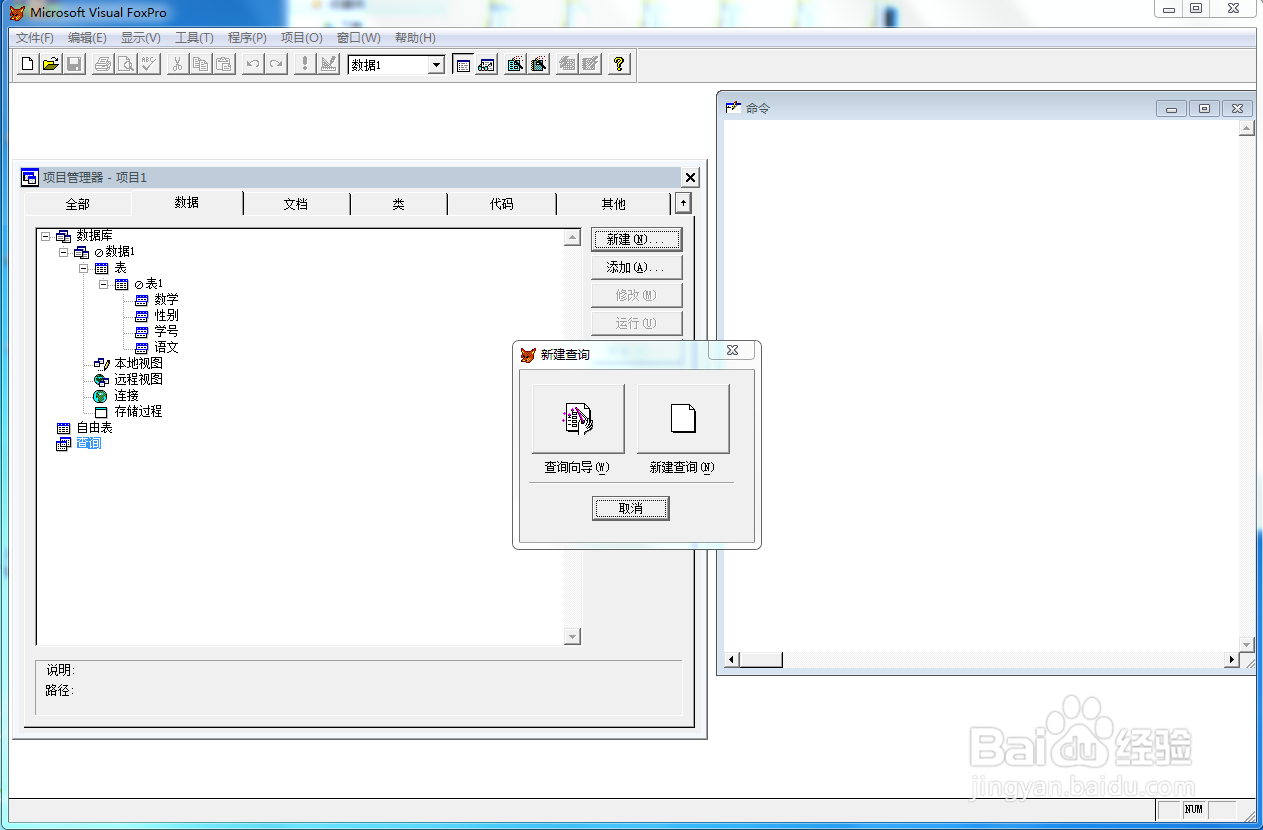The width and height of the screenshot is (1263, 830).
Task: Click the 添加(A)... button
Action: 636,267
